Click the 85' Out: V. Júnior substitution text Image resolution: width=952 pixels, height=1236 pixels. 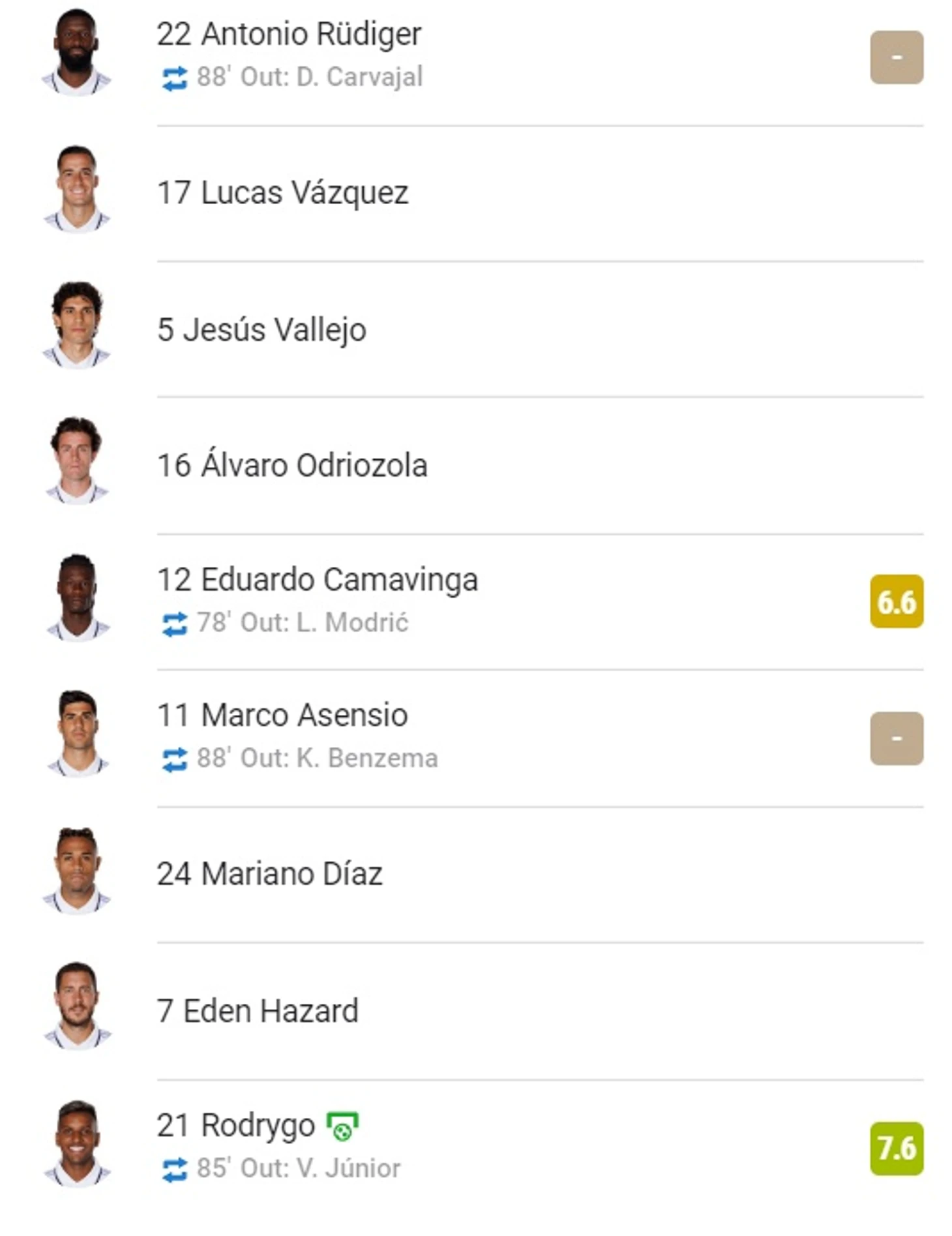pyautogui.click(x=298, y=1168)
